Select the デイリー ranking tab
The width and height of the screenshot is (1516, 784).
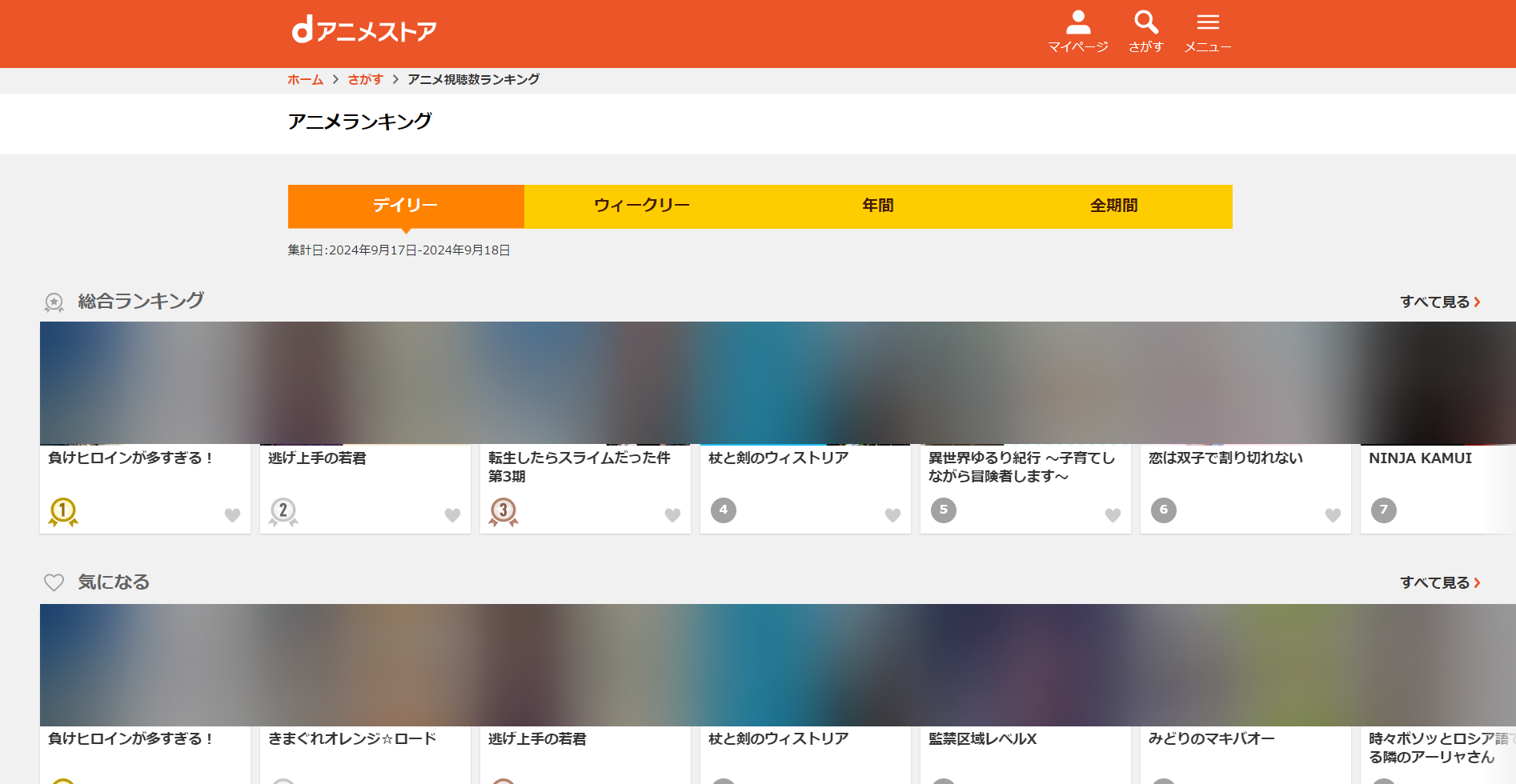click(x=406, y=206)
